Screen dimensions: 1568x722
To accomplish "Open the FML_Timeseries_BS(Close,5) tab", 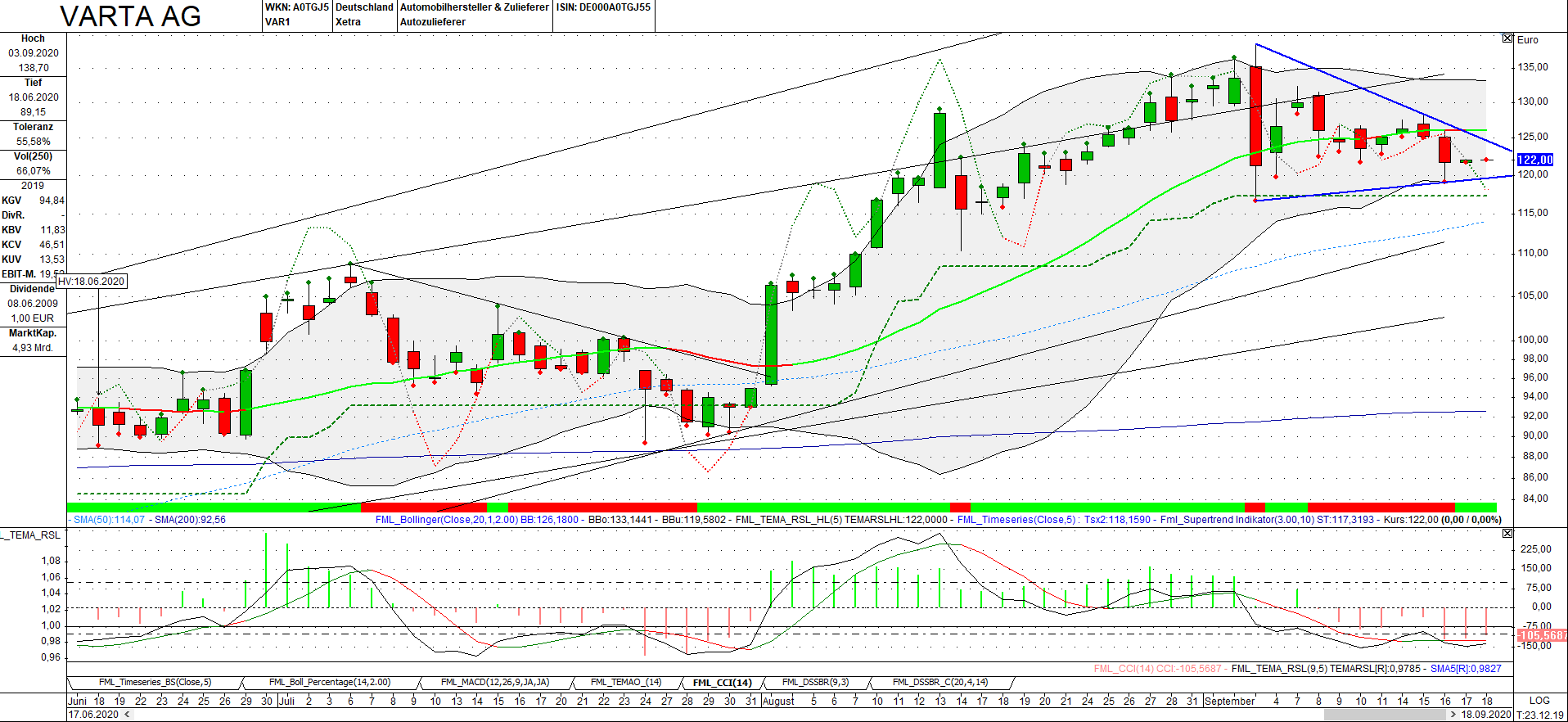I will pos(155,683).
